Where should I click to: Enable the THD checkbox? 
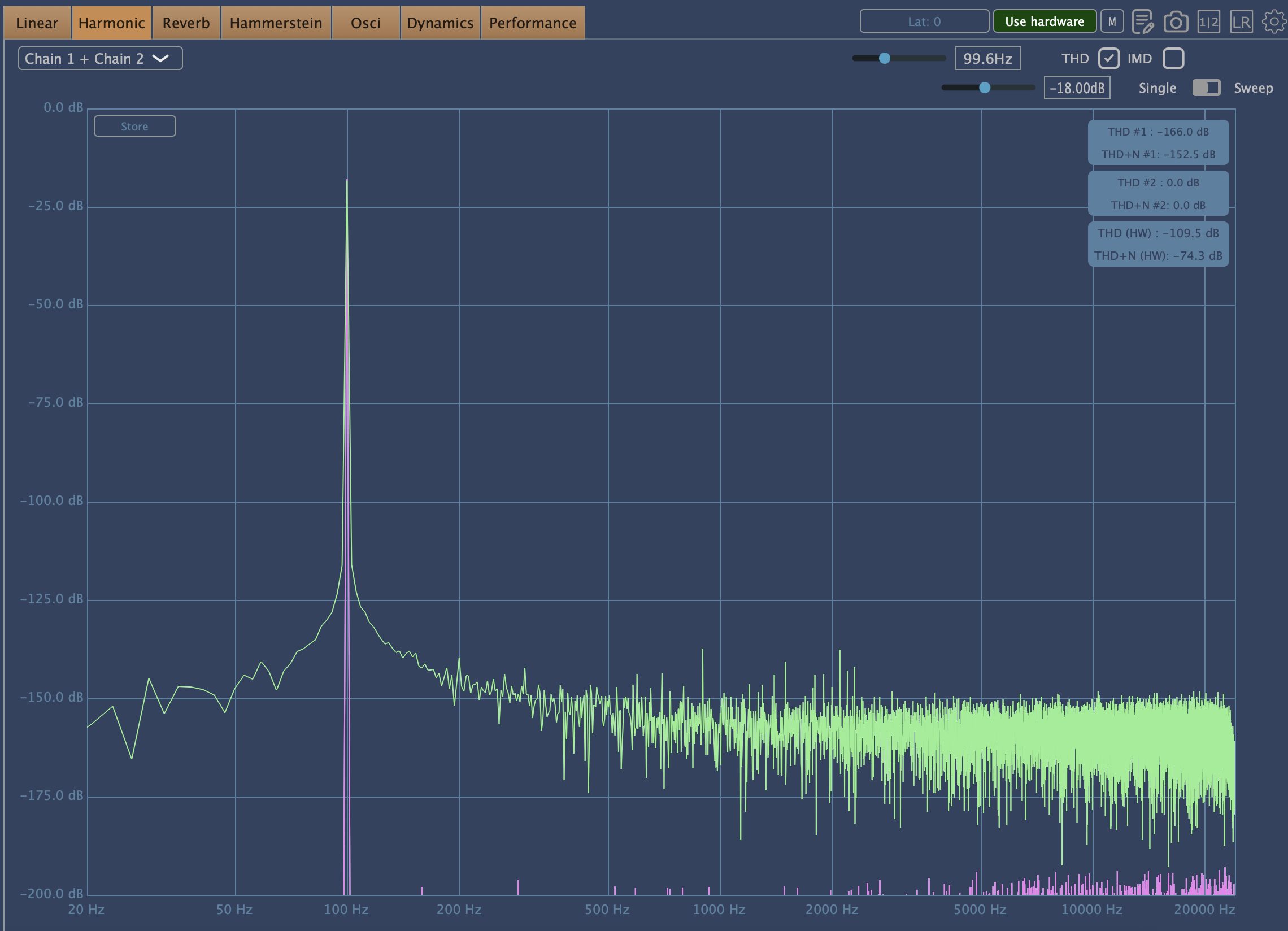[x=1108, y=59]
